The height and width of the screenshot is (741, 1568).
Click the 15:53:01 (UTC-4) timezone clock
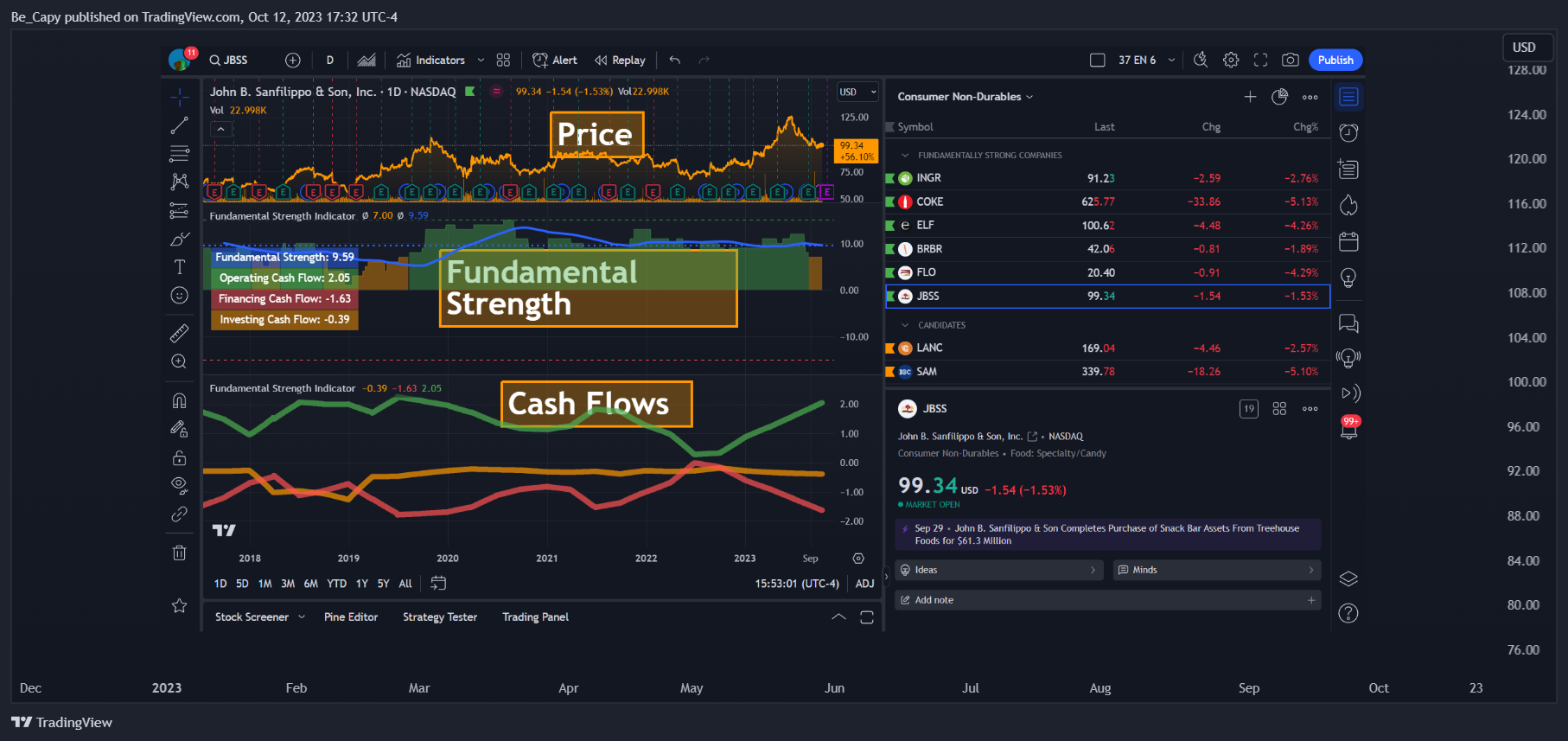tap(797, 584)
